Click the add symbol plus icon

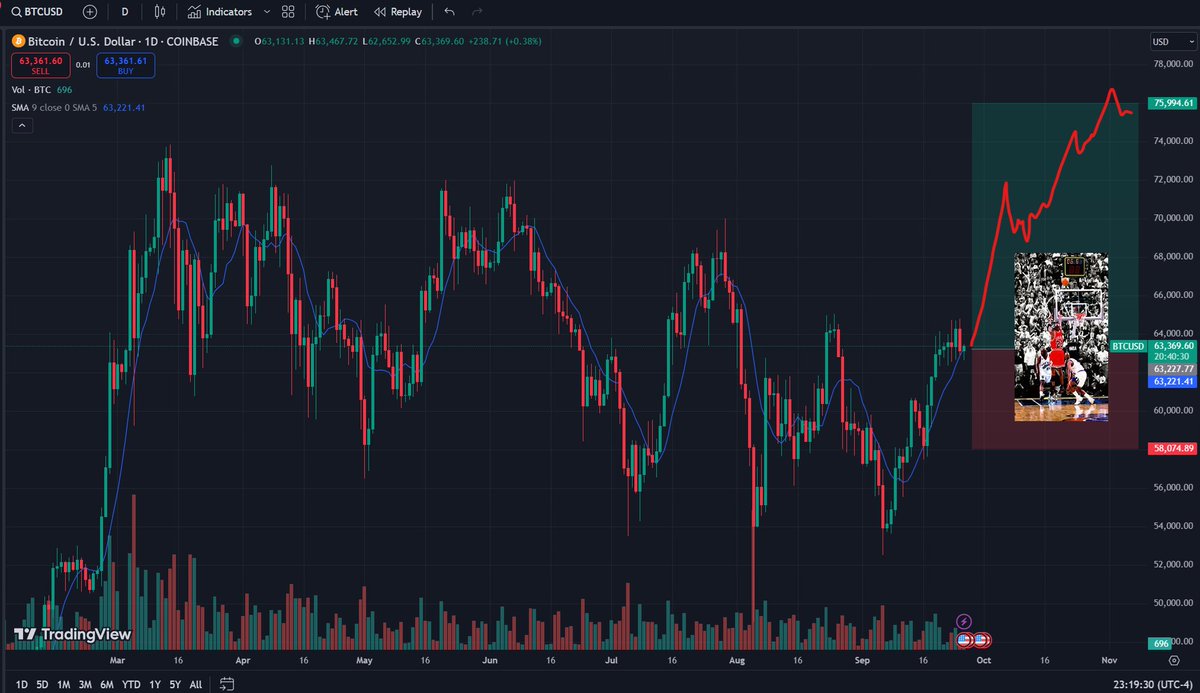(90, 12)
